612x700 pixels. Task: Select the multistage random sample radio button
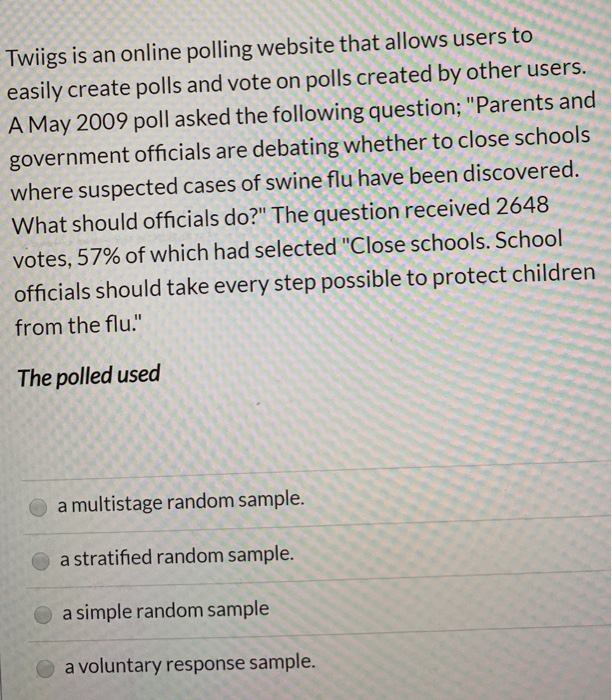38,507
